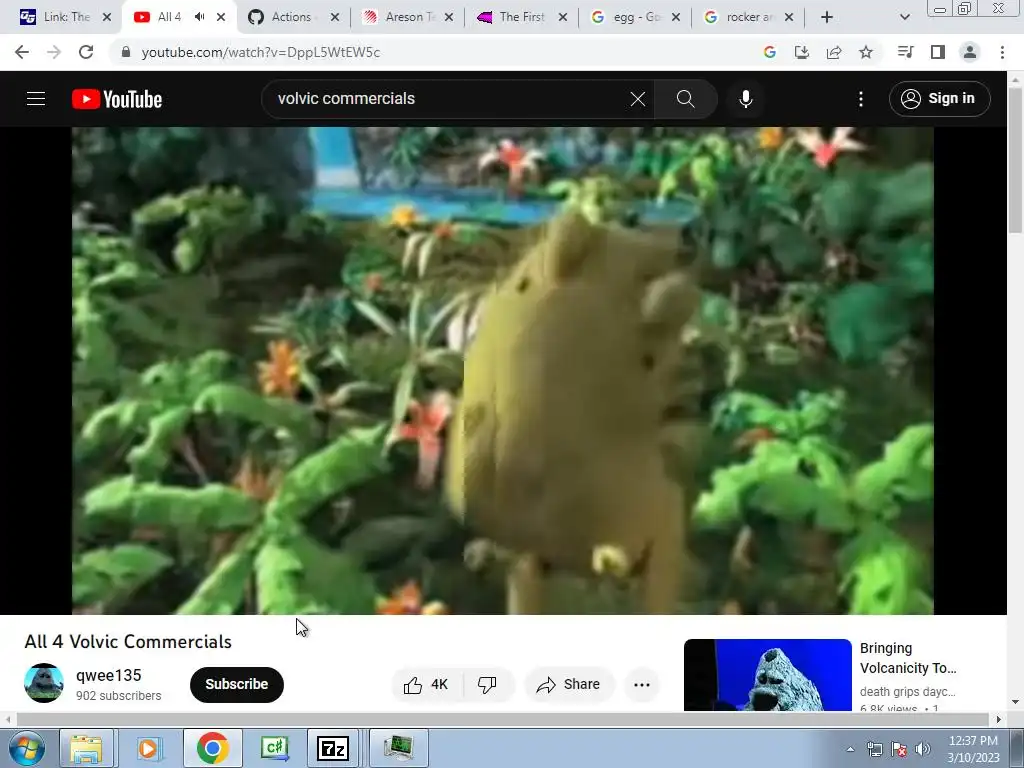Go to YouTube home via logo
Screen dimensions: 1024x768
coord(117,99)
